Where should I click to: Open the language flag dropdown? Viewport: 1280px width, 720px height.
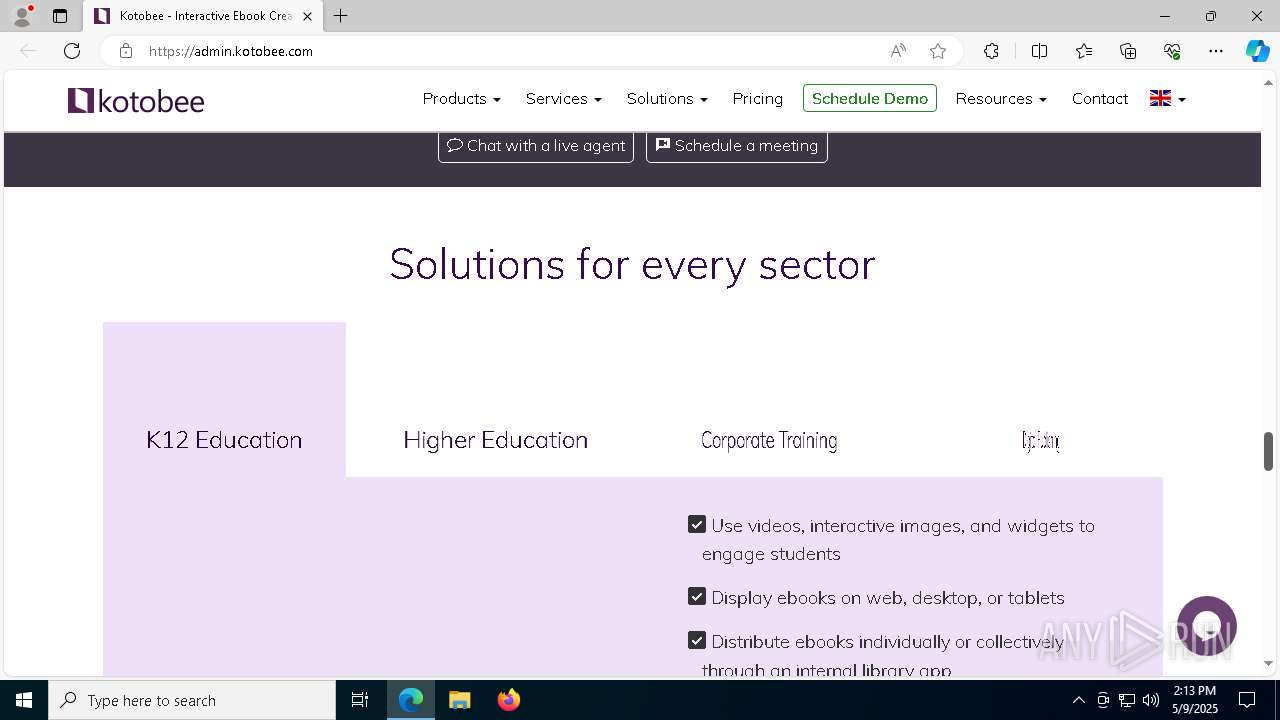tap(1167, 98)
